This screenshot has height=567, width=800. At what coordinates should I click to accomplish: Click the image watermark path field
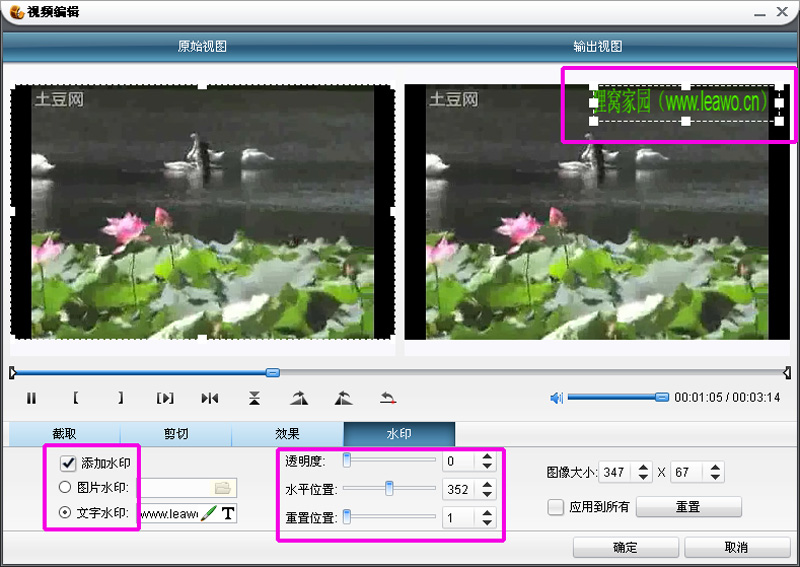[x=175, y=488]
